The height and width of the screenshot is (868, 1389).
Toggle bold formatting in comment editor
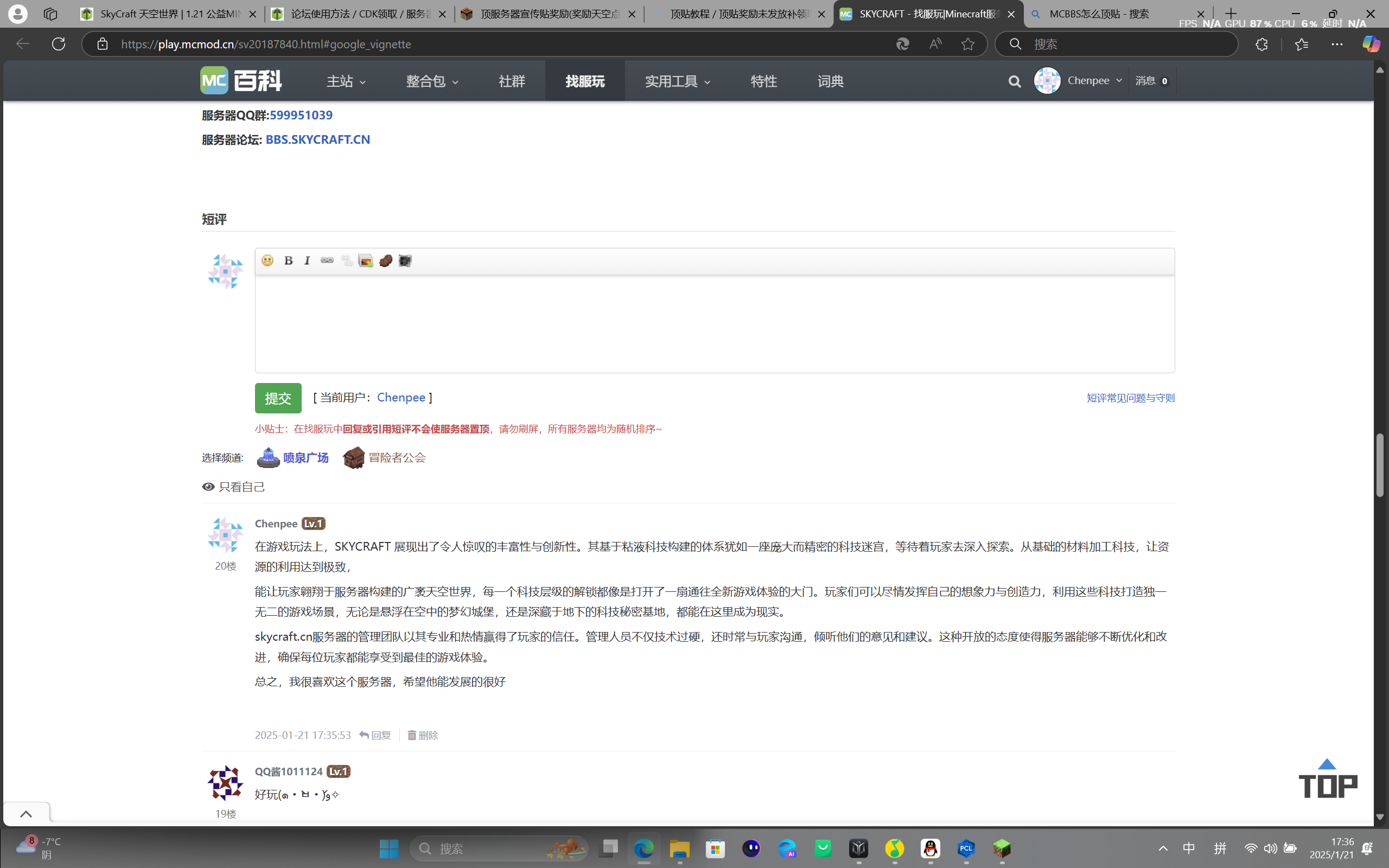tap(288, 260)
